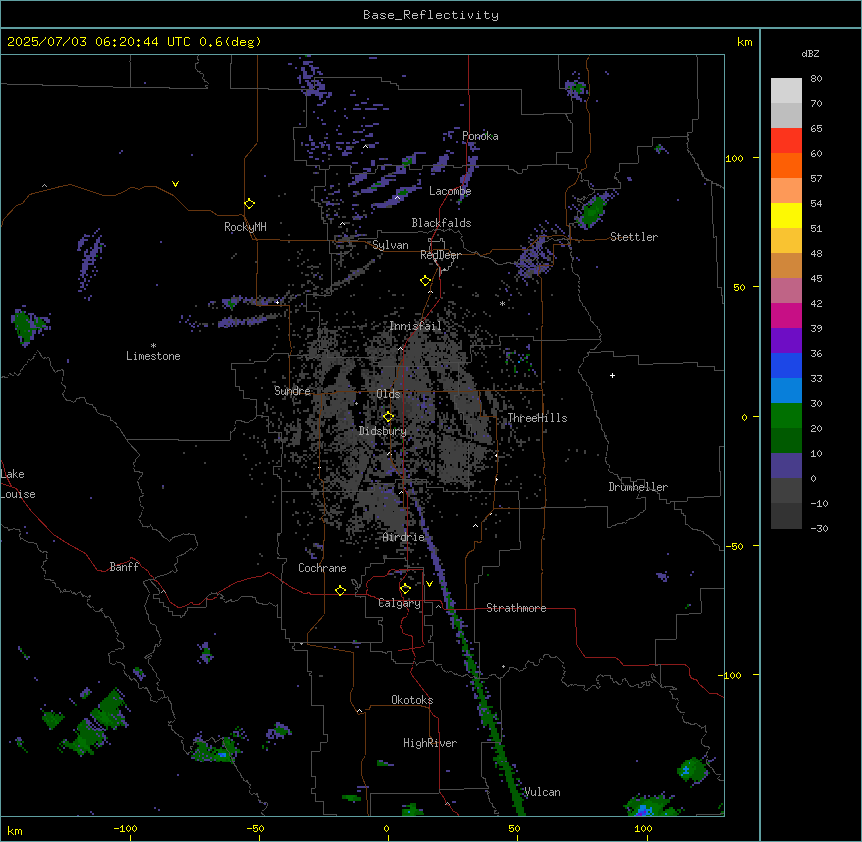
Task: Click the Banff label
Action: pos(124,567)
